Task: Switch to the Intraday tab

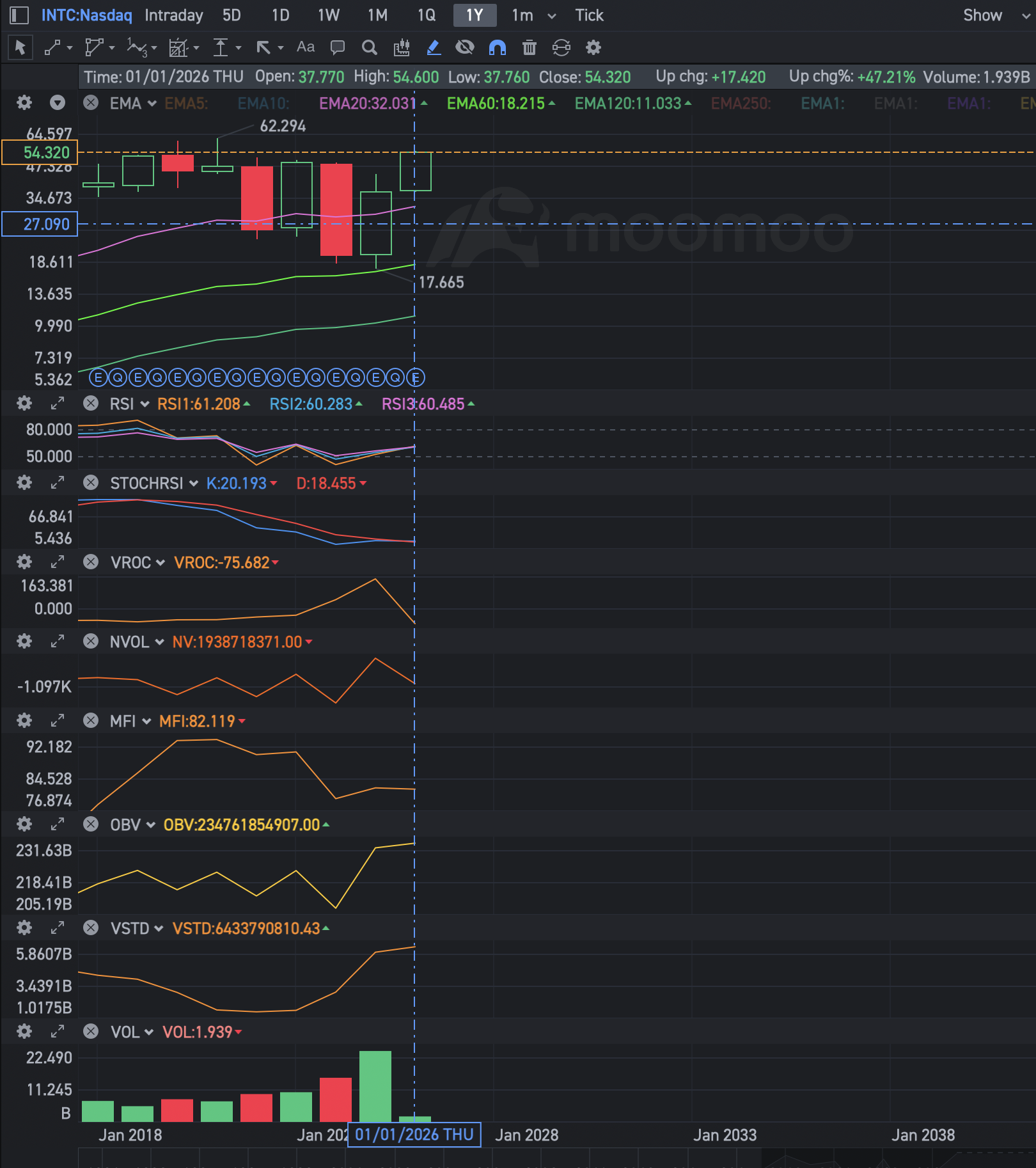Action: point(173,15)
